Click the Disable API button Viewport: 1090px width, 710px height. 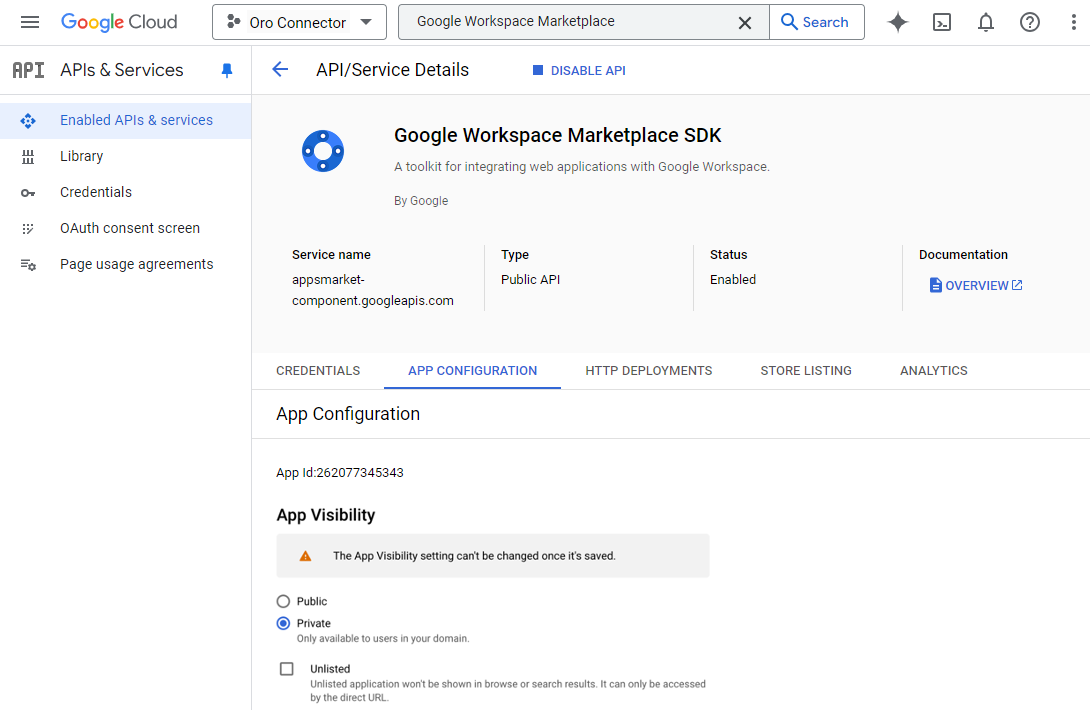point(579,70)
